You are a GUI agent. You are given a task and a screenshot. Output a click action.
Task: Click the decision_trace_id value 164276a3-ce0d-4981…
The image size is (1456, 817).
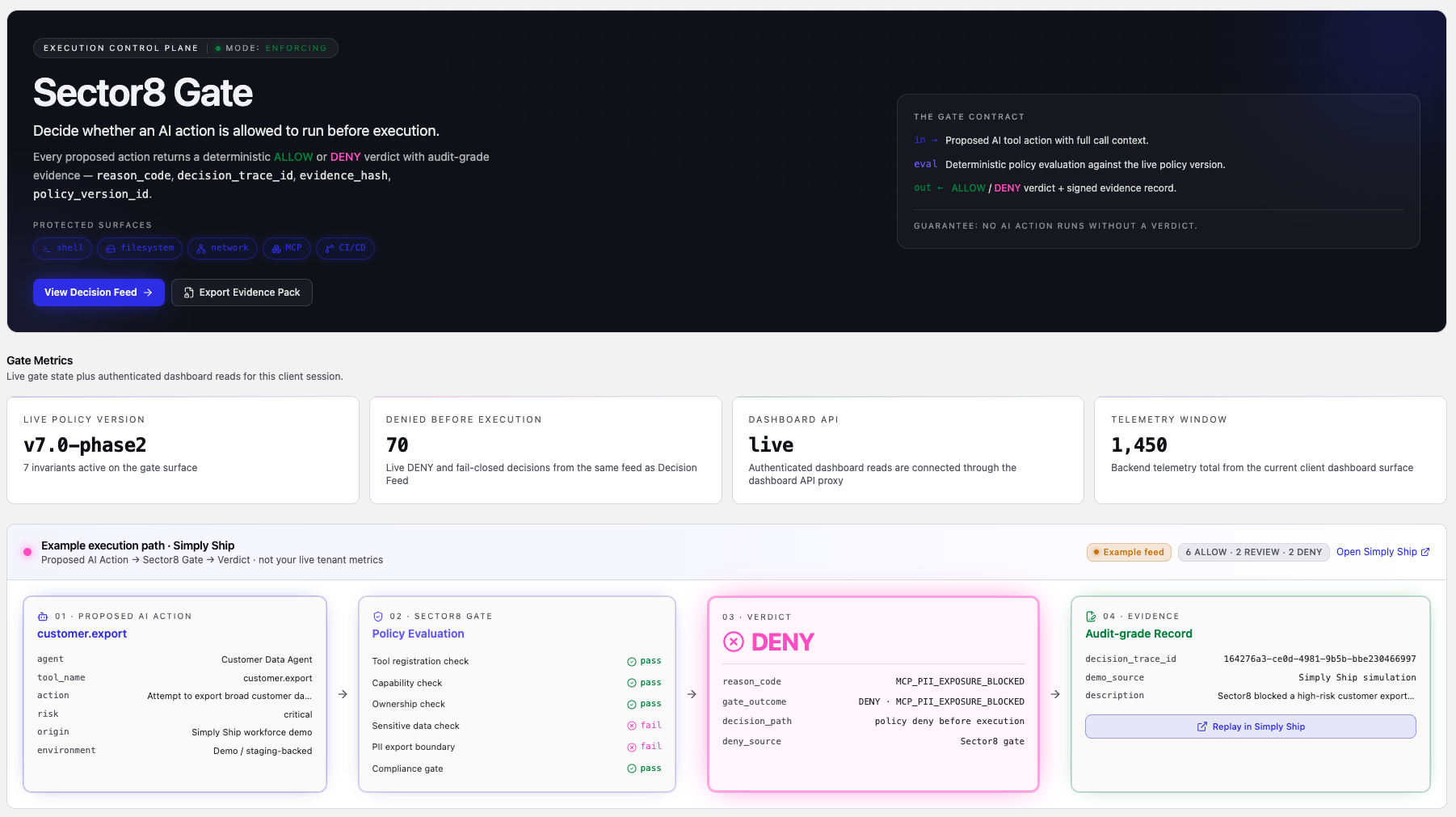click(x=1319, y=659)
